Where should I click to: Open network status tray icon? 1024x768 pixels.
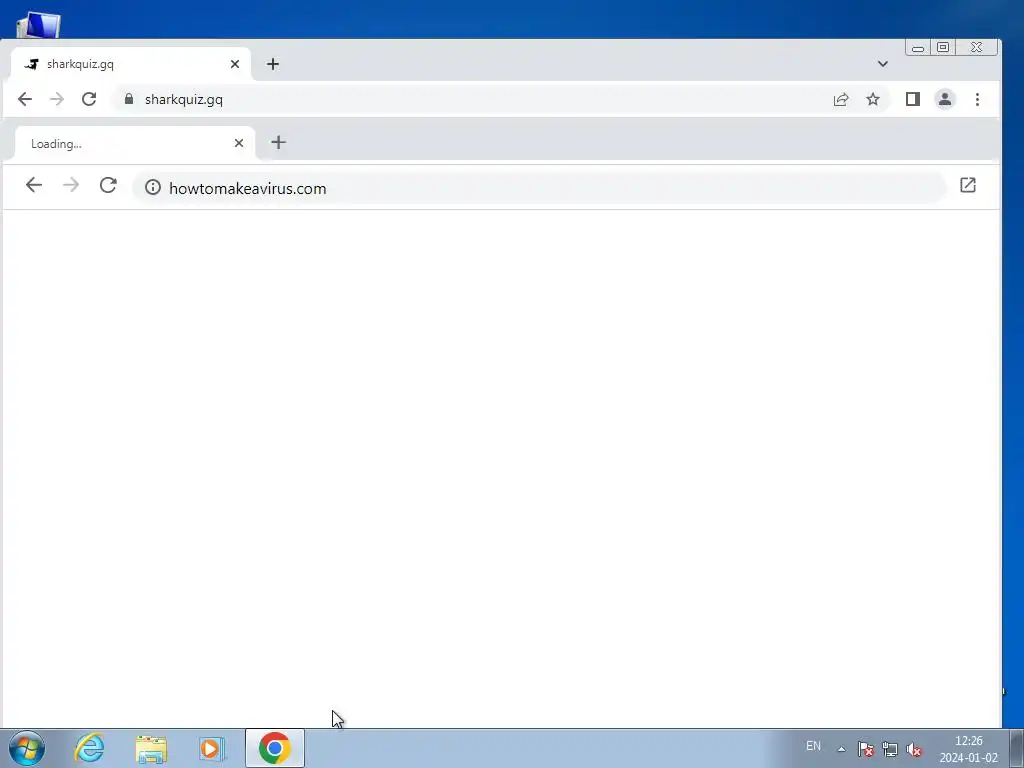(x=889, y=749)
